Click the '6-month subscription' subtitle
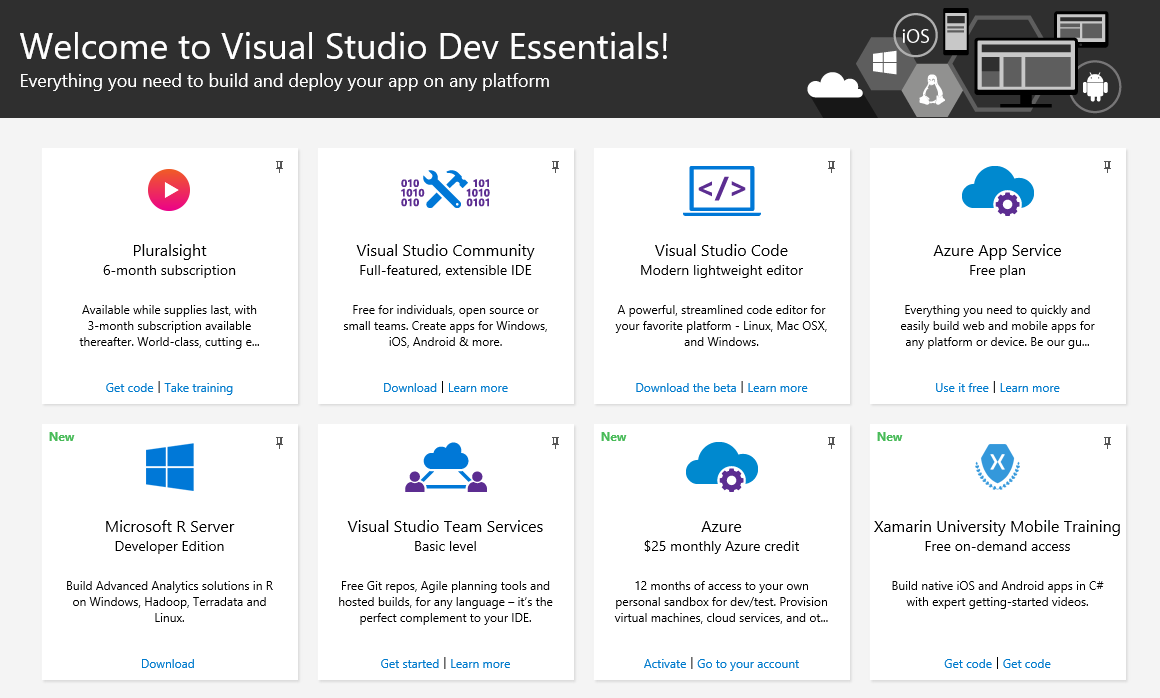 coord(169,271)
